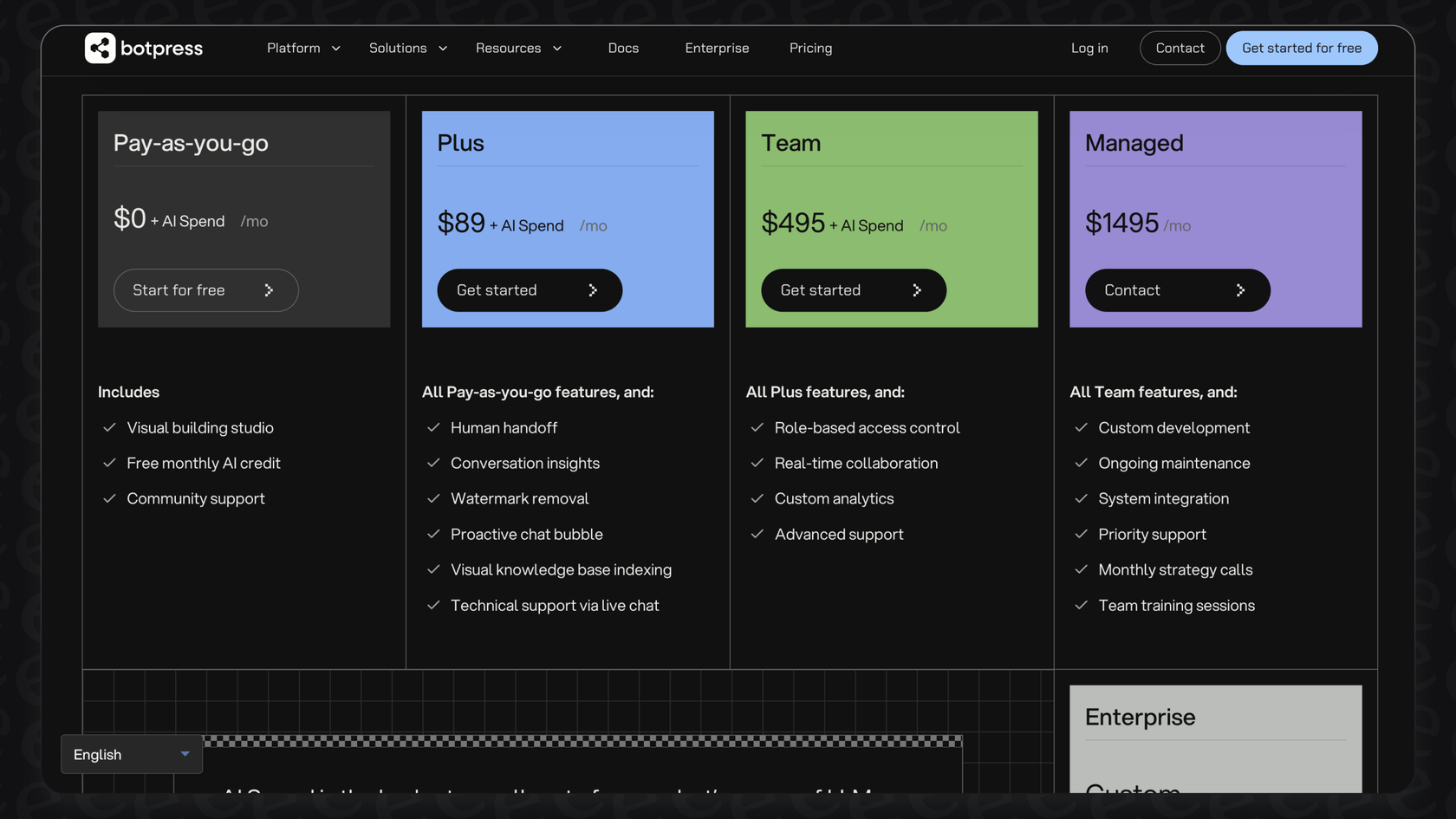The image size is (1456, 819).
Task: Click the checkmark beside Human handoff
Action: coord(433,427)
